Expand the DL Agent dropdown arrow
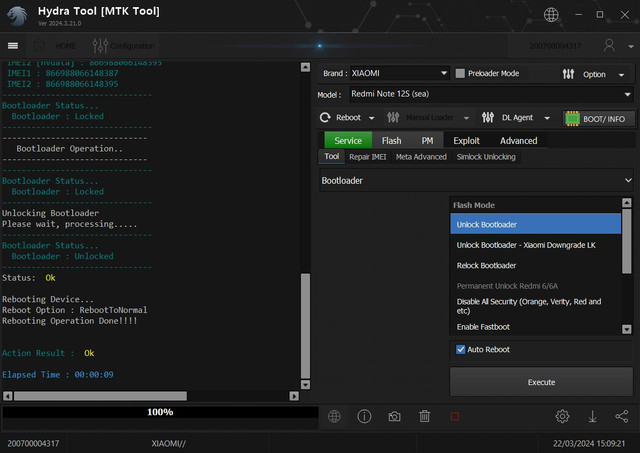 pos(547,118)
